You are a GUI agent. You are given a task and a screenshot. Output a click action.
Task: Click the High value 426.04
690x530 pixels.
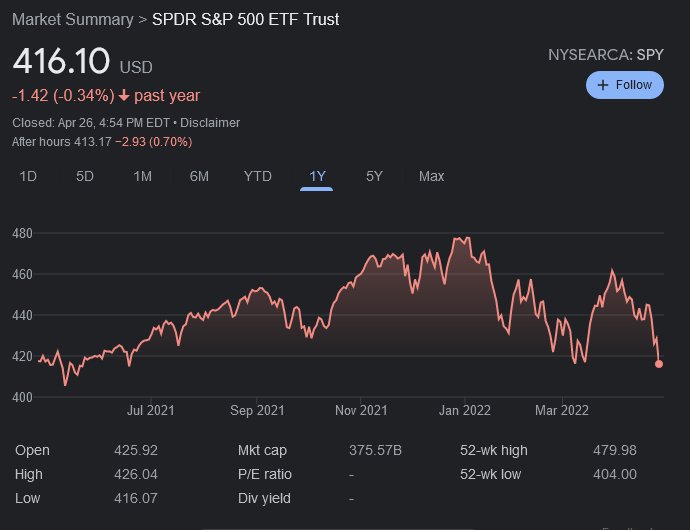(x=136, y=474)
